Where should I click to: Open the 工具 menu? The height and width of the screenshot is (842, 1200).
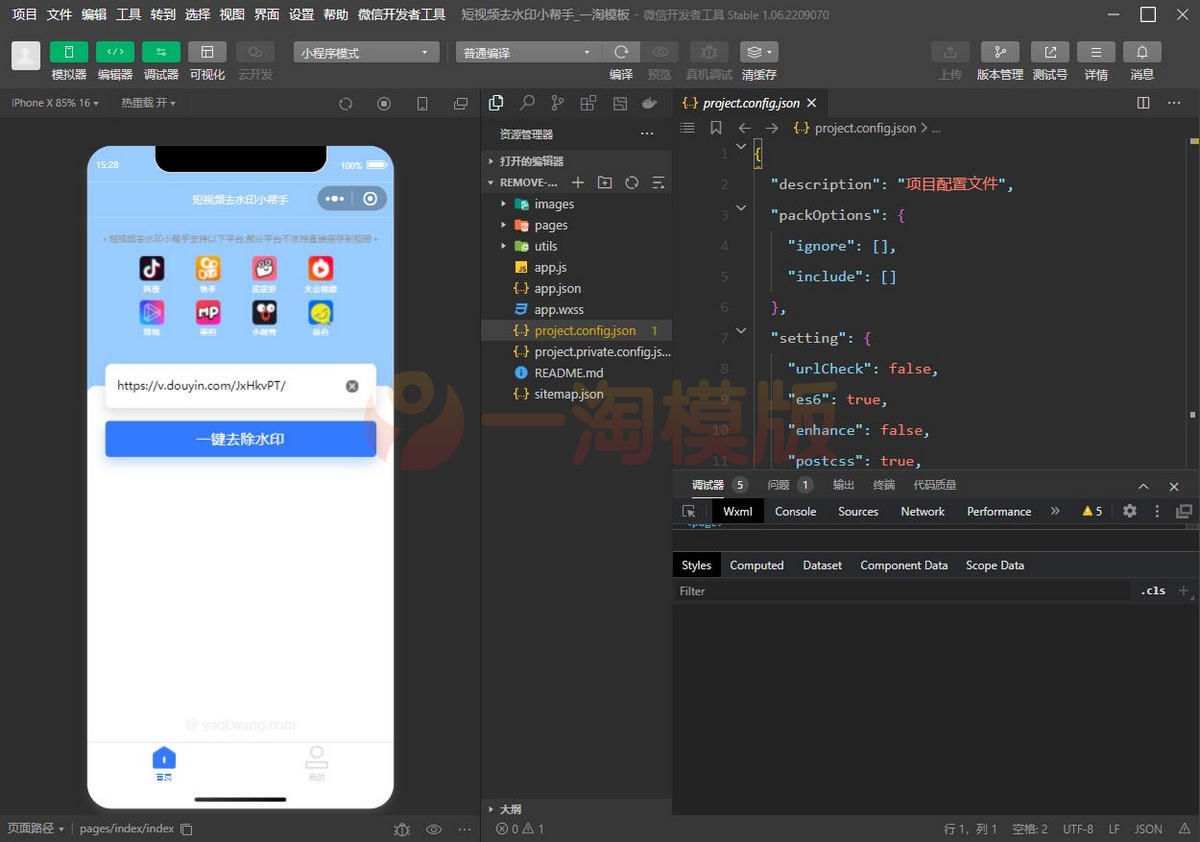point(128,15)
